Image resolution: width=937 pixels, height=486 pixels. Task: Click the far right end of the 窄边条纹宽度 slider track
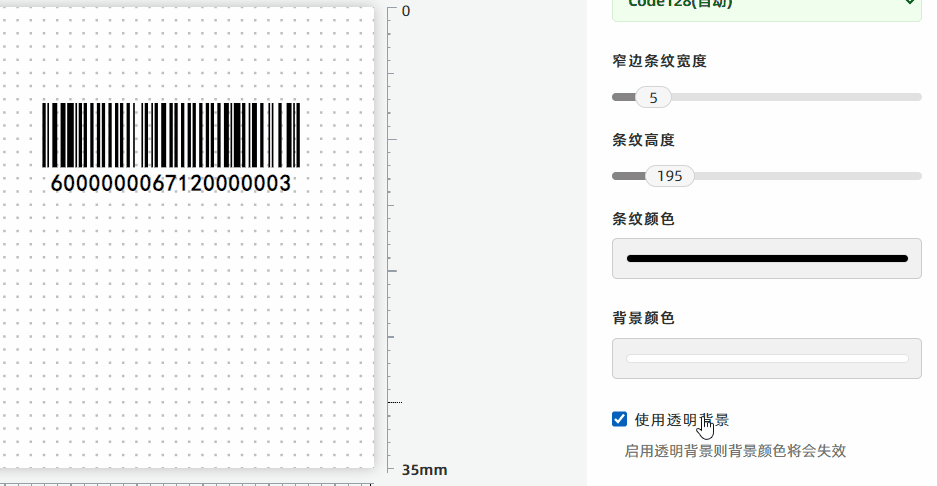click(918, 97)
